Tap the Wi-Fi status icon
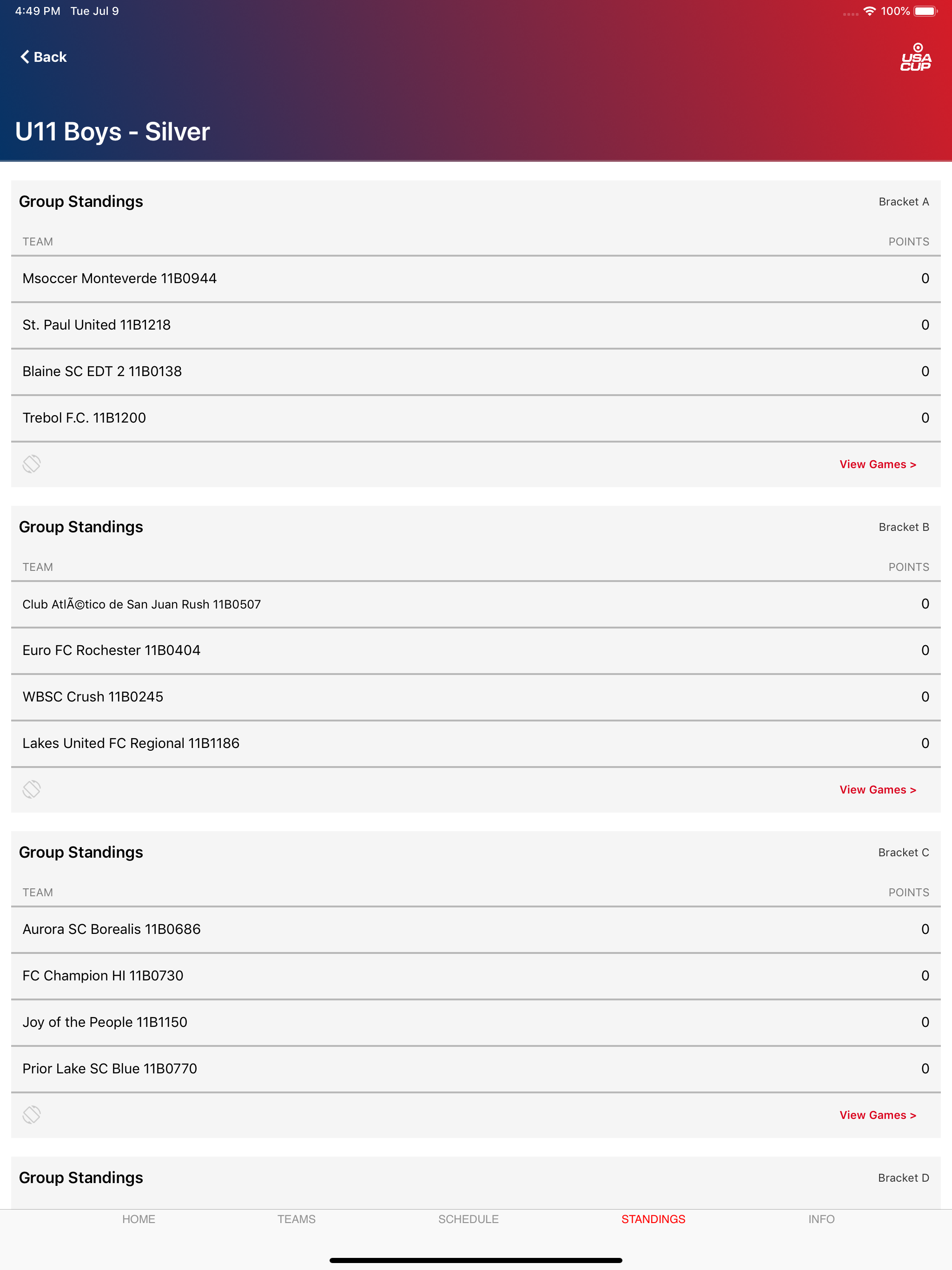The width and height of the screenshot is (952, 1270). click(x=869, y=11)
